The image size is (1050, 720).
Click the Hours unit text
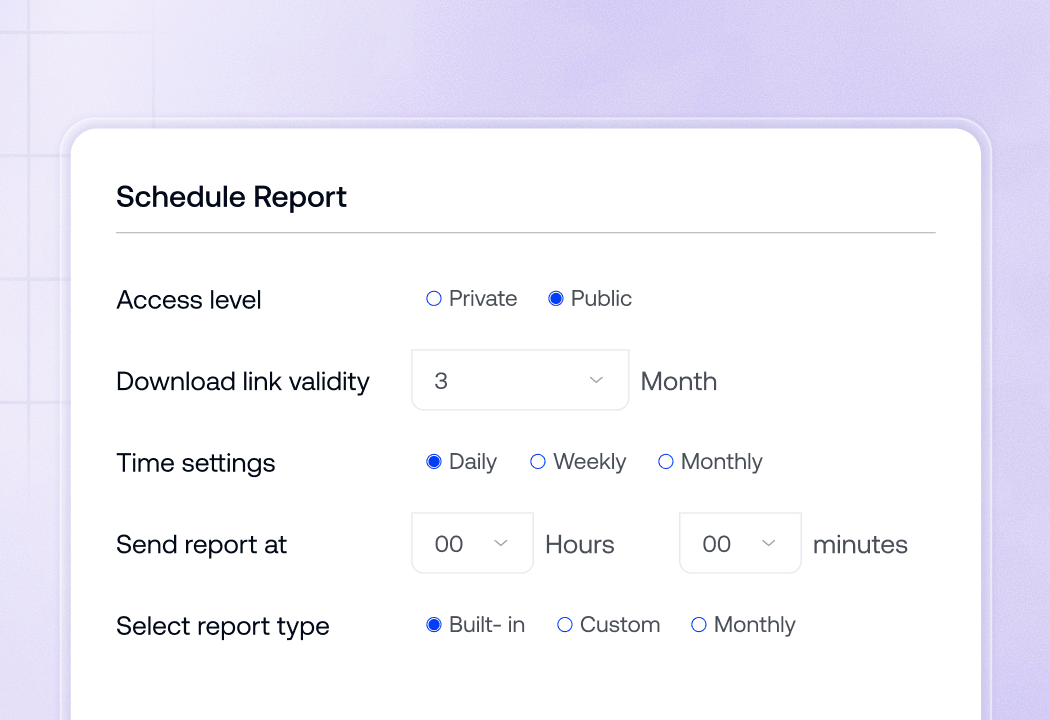(x=580, y=545)
